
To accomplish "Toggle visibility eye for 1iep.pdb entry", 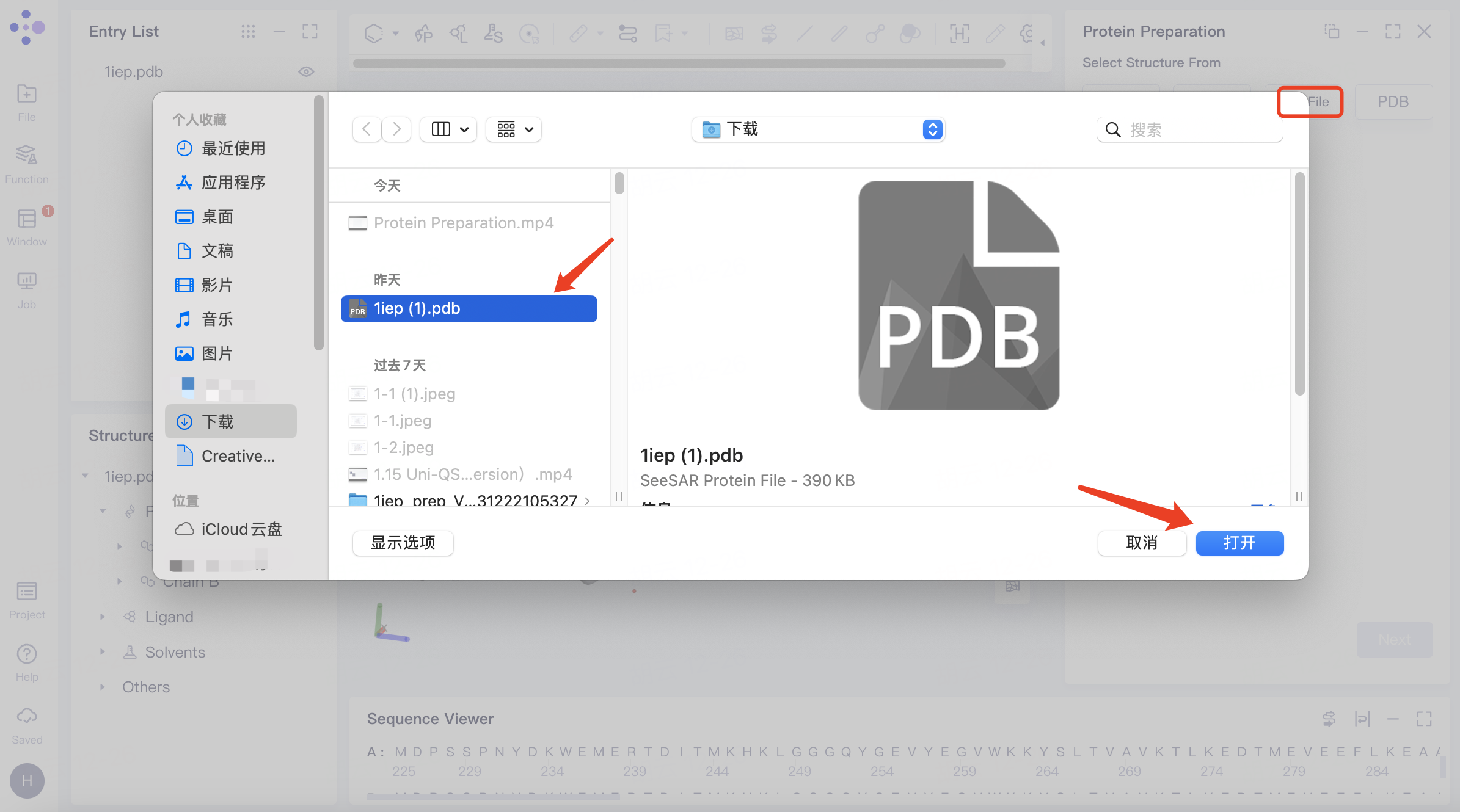I will (306, 72).
